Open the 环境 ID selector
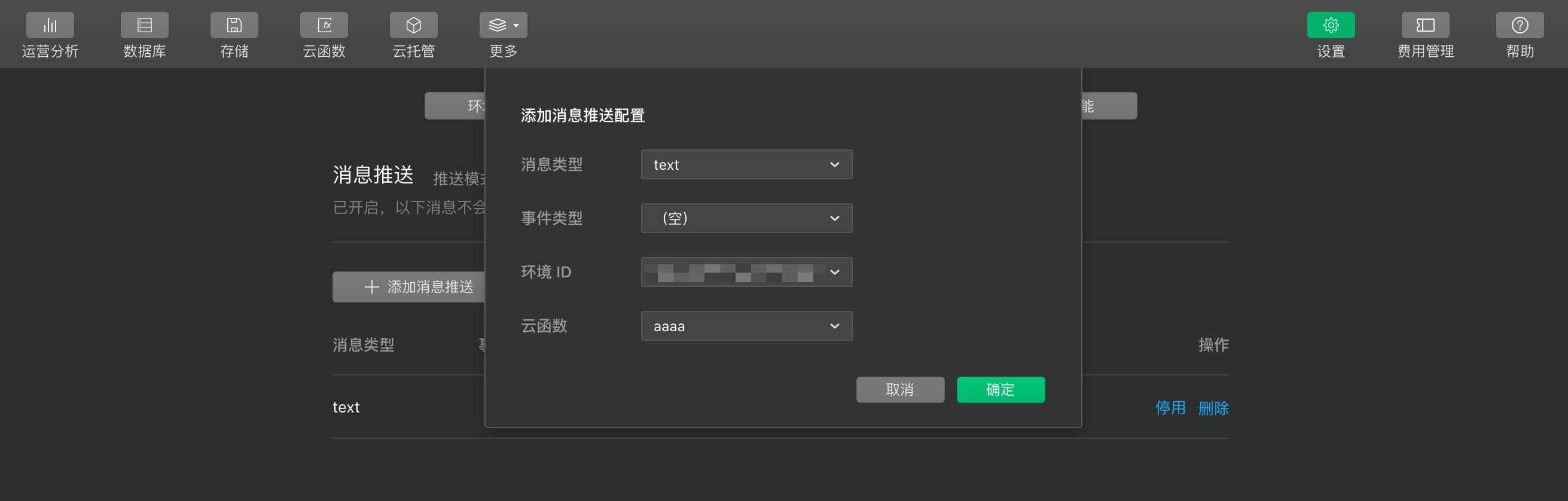The height and width of the screenshot is (501, 1568). click(746, 272)
